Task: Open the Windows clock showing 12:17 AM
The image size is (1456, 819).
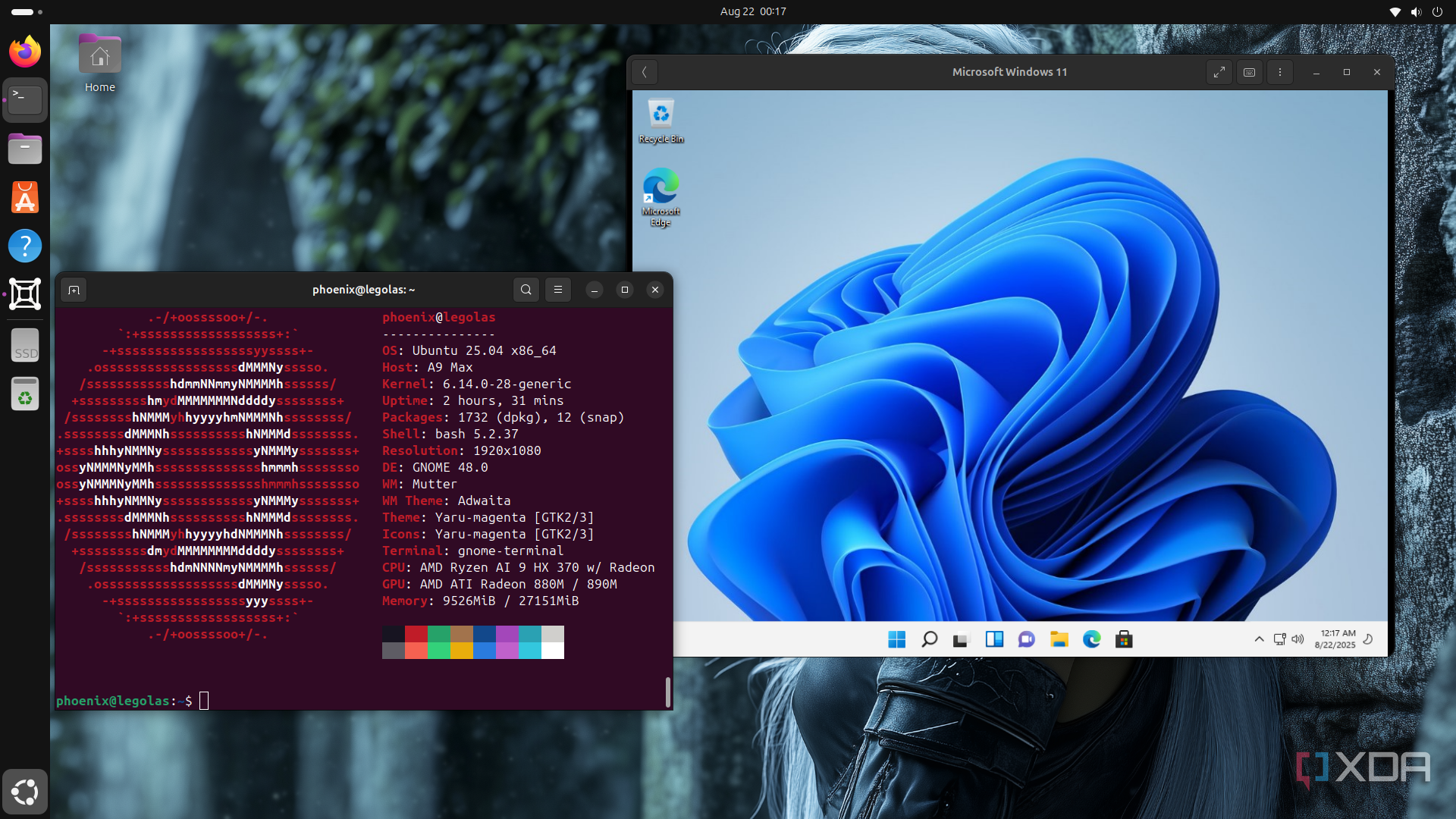Action: point(1335,639)
